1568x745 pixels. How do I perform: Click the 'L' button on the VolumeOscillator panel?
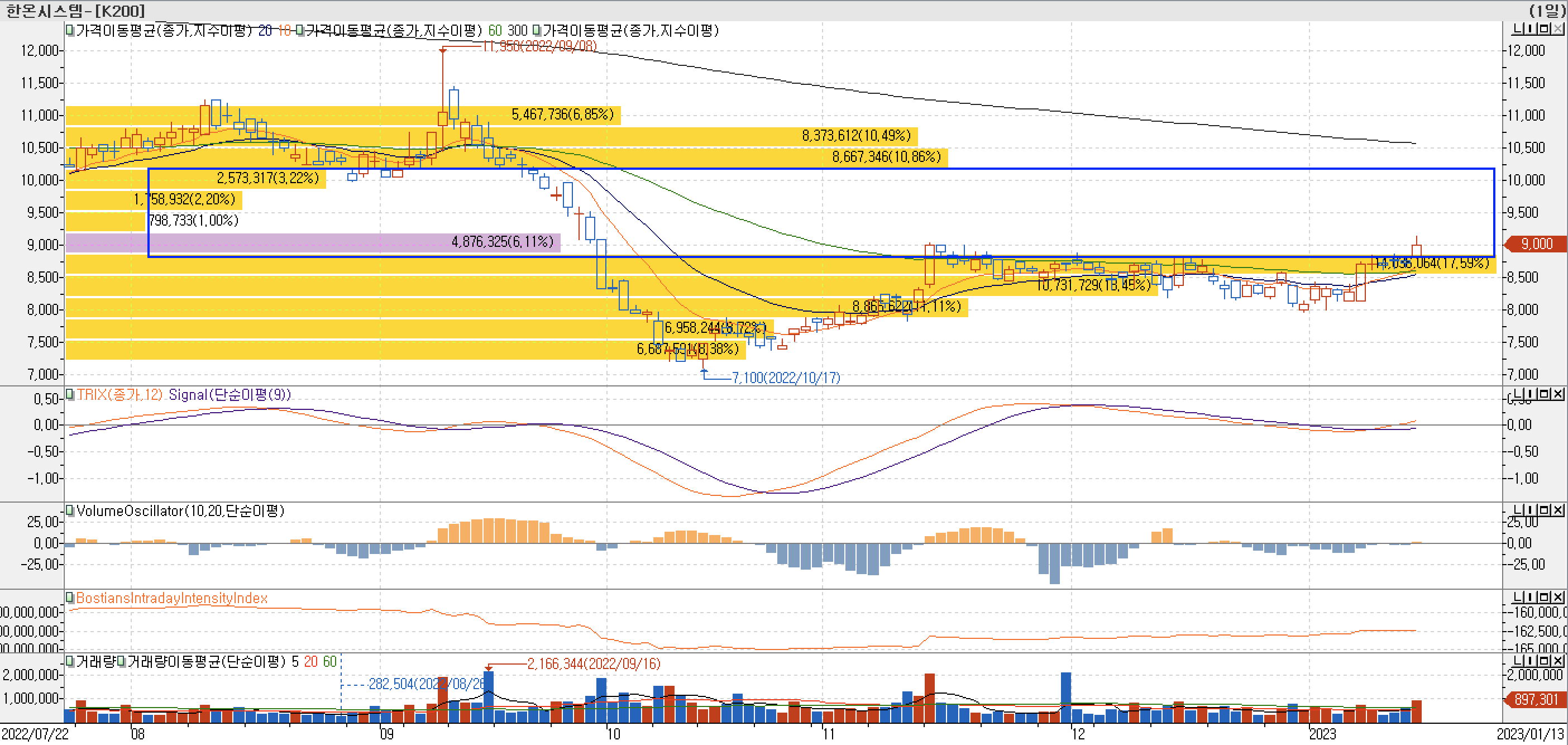tap(1518, 510)
